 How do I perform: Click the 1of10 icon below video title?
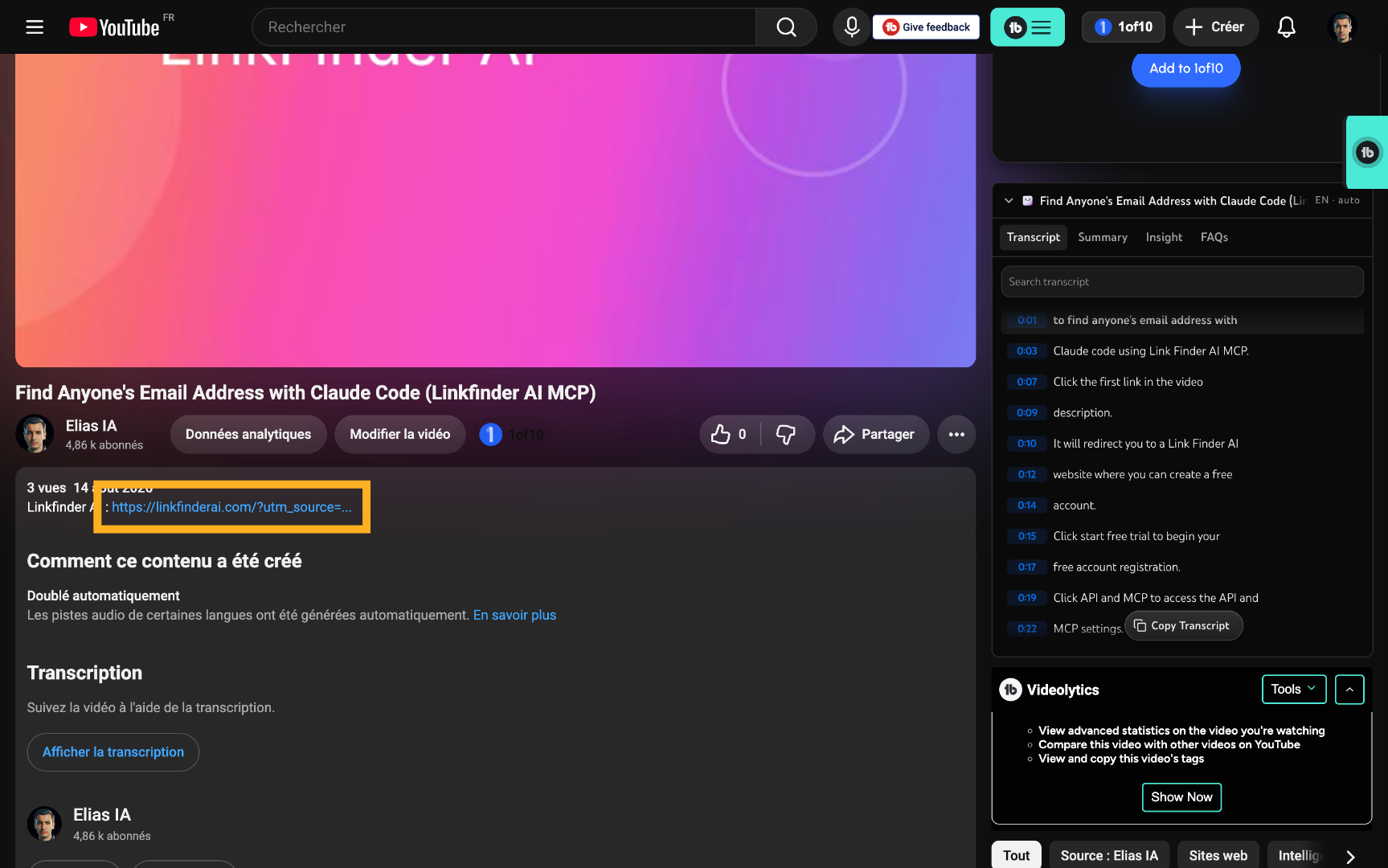tap(491, 435)
